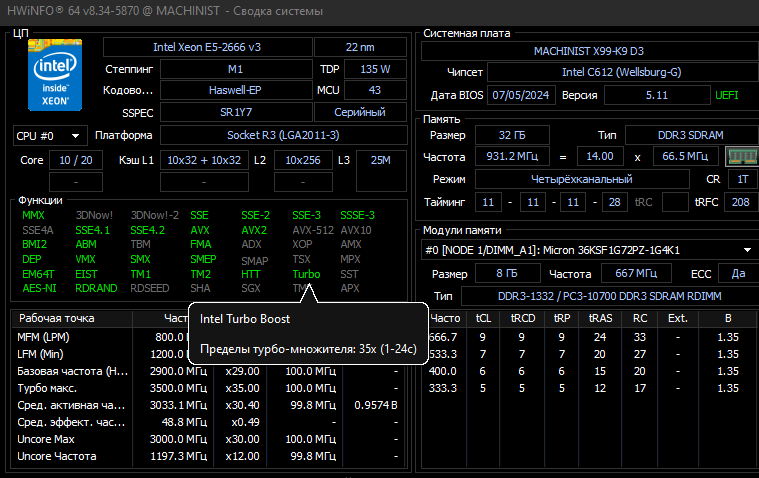Viewport: 759px width, 478px height.
Task: Click the Intel Inside Xeon logo
Action: (55, 75)
